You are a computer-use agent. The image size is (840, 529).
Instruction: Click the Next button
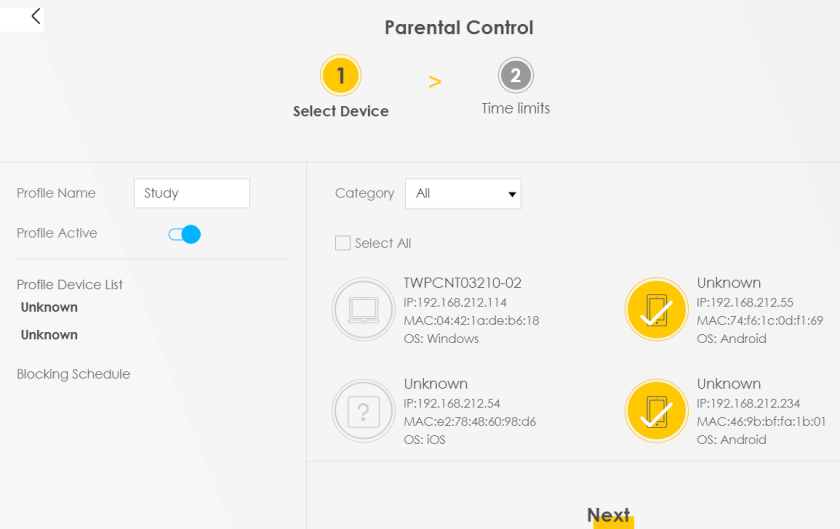pyautogui.click(x=609, y=515)
